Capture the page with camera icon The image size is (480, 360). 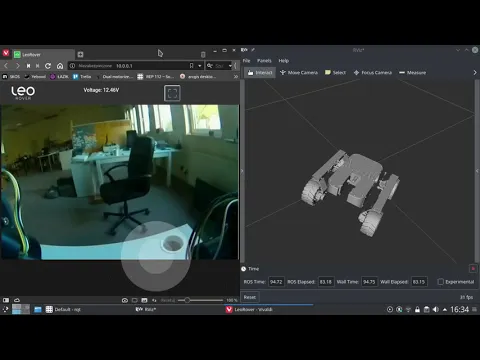coord(125,300)
